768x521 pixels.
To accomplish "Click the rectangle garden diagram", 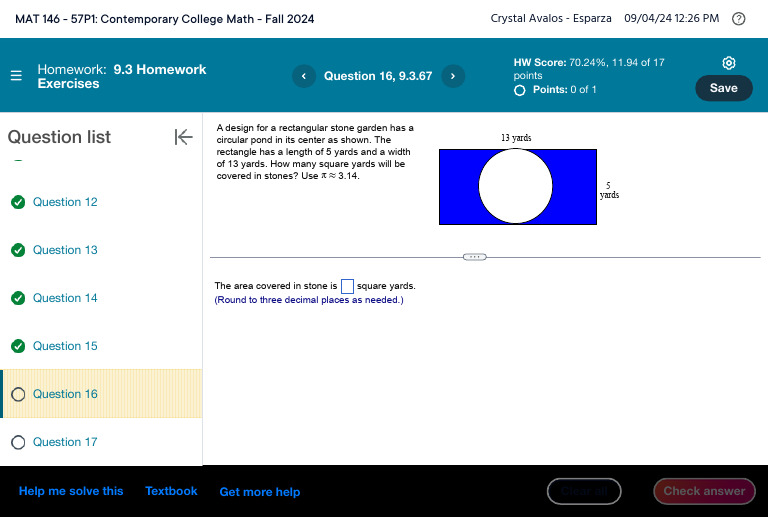I will point(518,187).
